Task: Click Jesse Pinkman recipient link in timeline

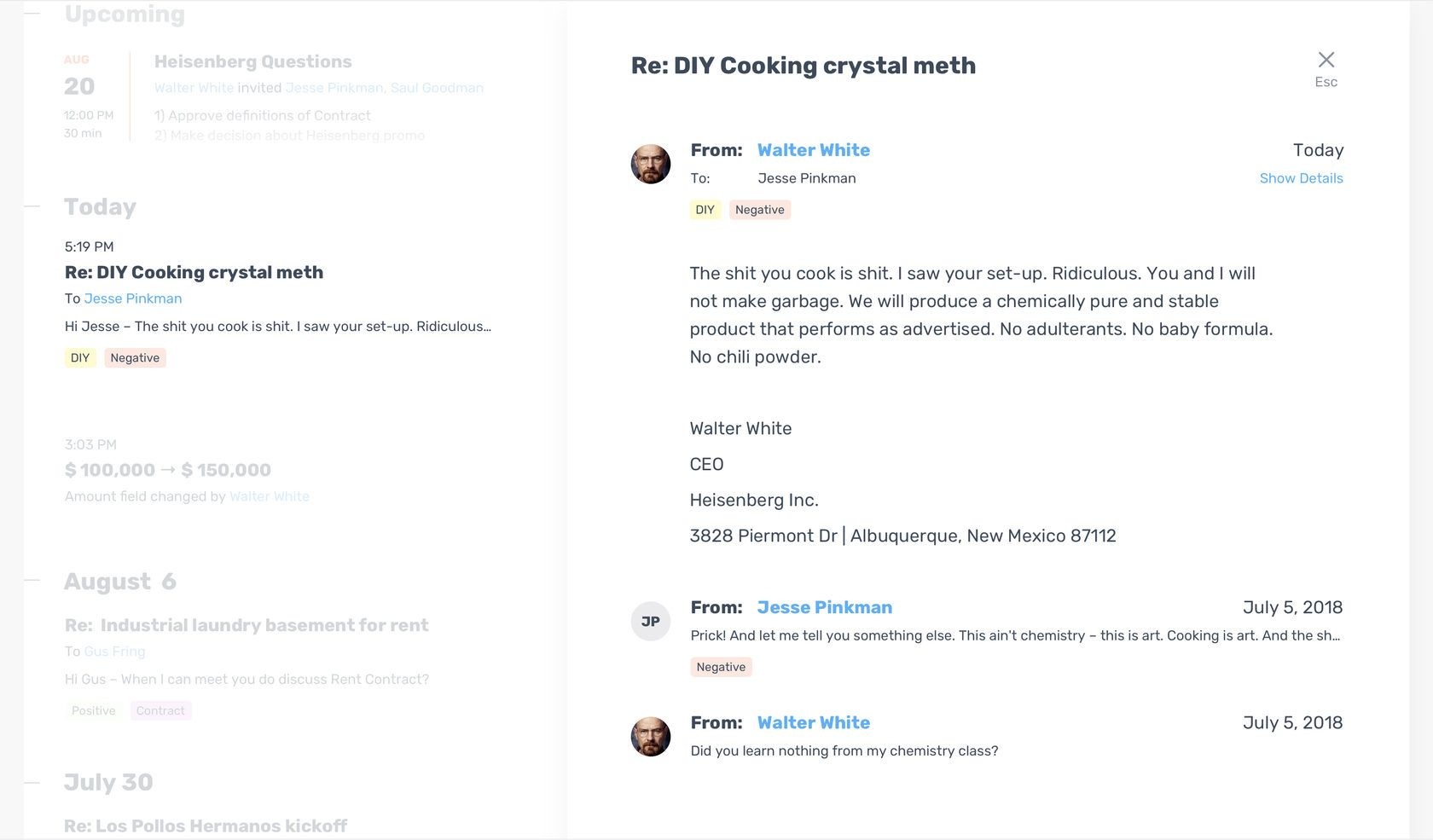Action: pos(133,298)
